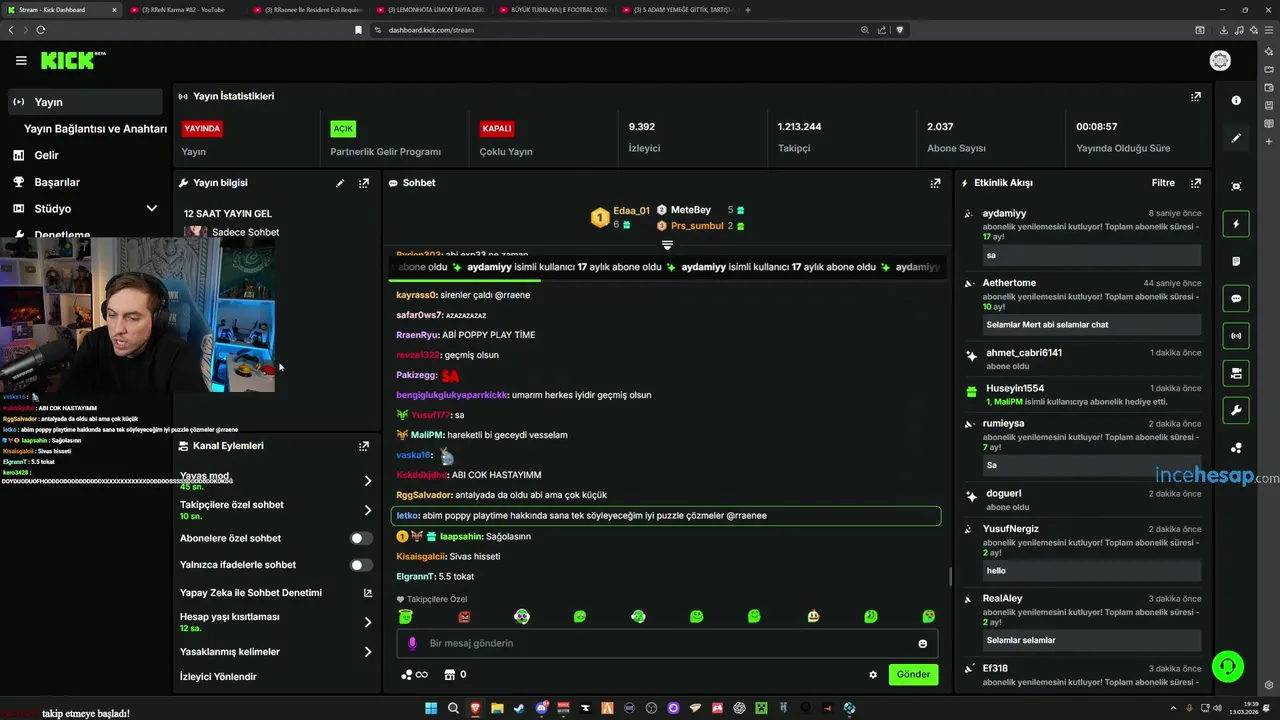The image size is (1280, 720).
Task: Open Discord from the taskbar
Action: (541, 708)
